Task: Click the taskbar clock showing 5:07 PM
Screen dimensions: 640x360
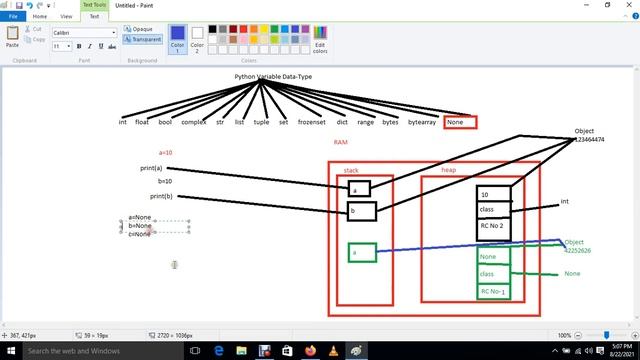Action: point(621,351)
